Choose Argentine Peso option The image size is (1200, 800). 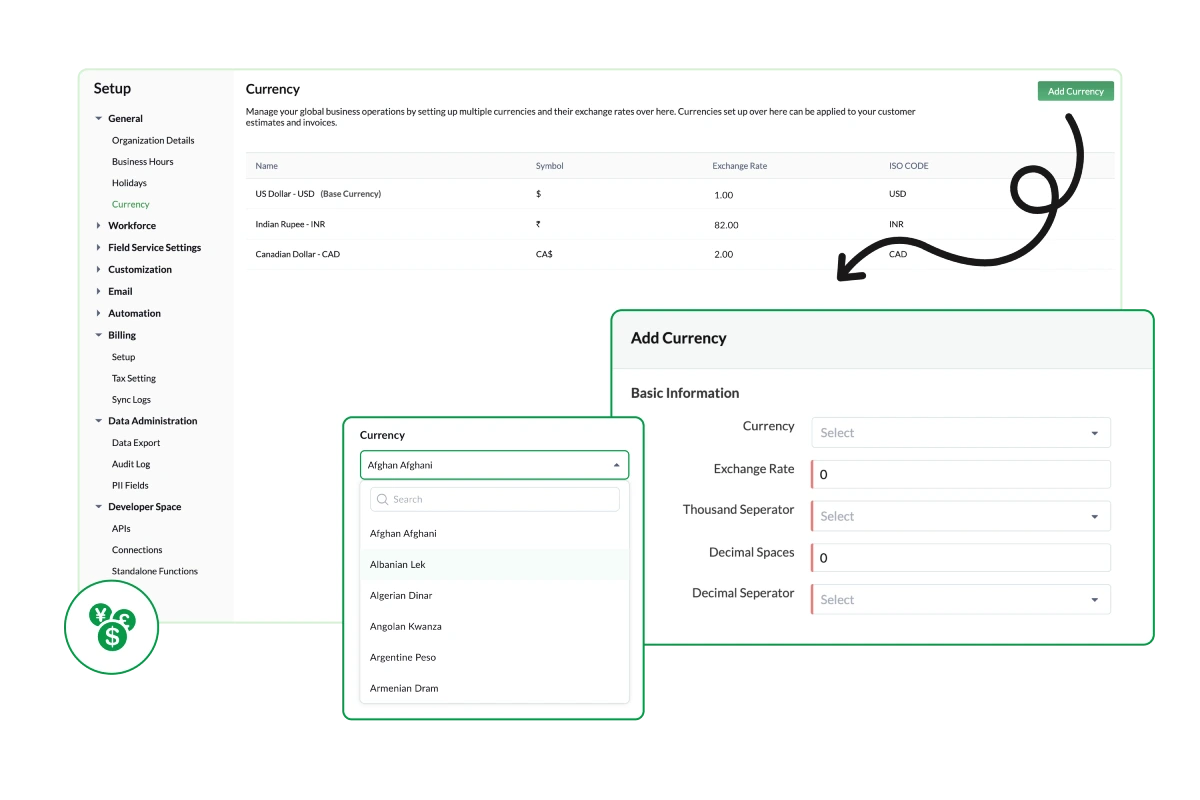click(403, 658)
